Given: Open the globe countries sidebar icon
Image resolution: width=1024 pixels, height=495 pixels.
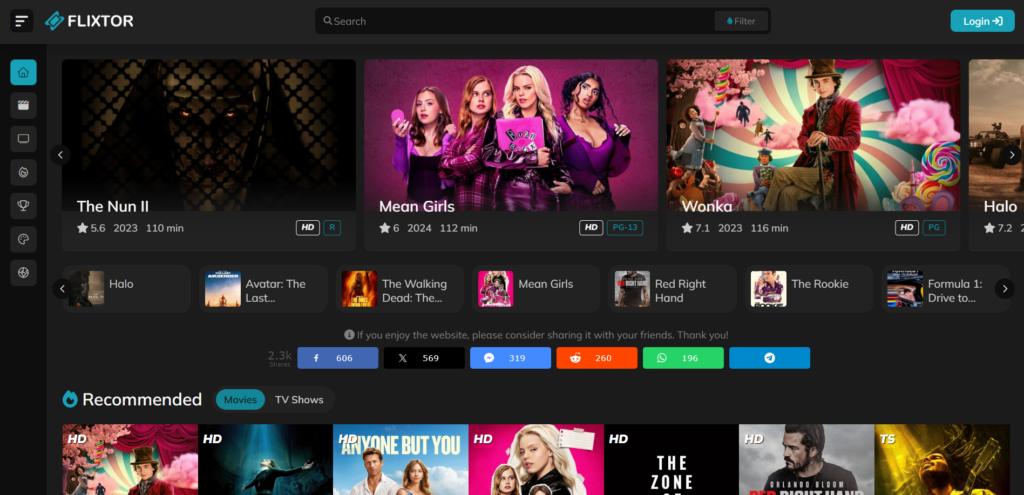Looking at the screenshot, I should click(24, 272).
